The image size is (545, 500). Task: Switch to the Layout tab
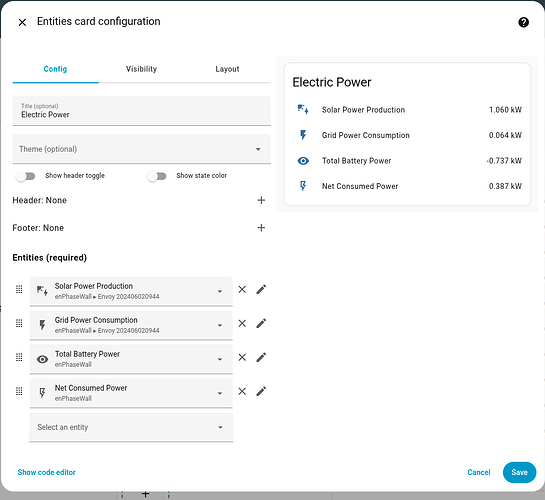[x=227, y=69]
